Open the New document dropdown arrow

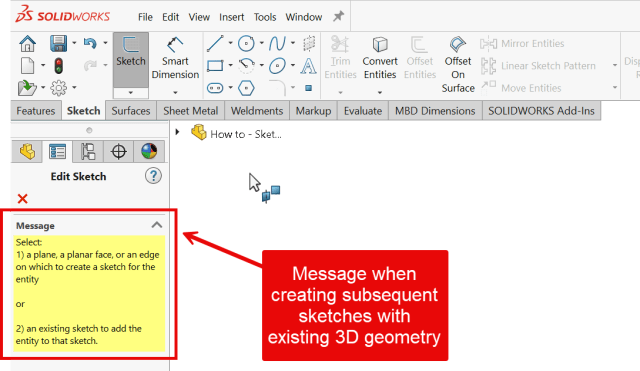tap(43, 65)
